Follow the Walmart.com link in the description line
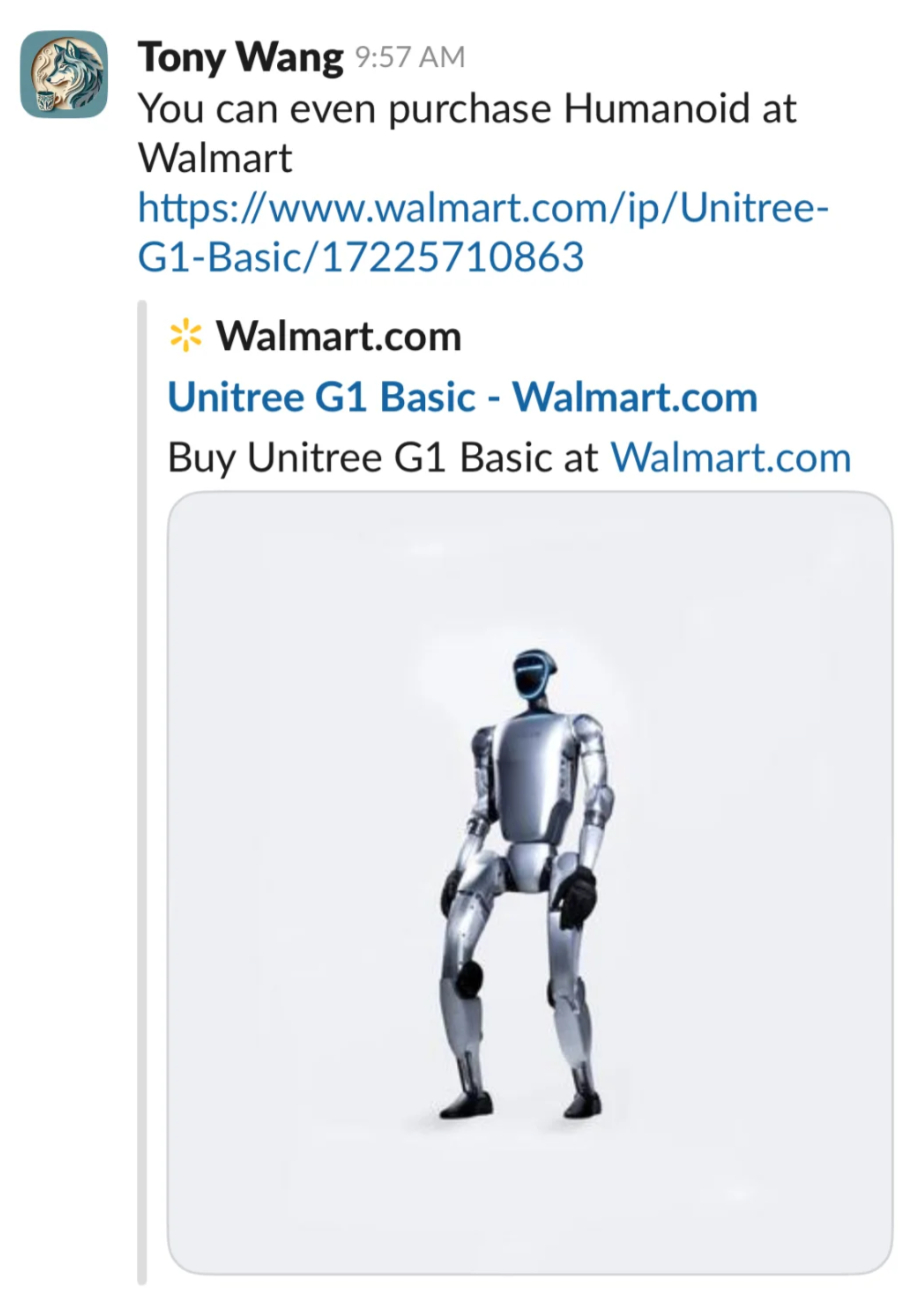The width and height of the screenshot is (924, 1290). point(731,457)
